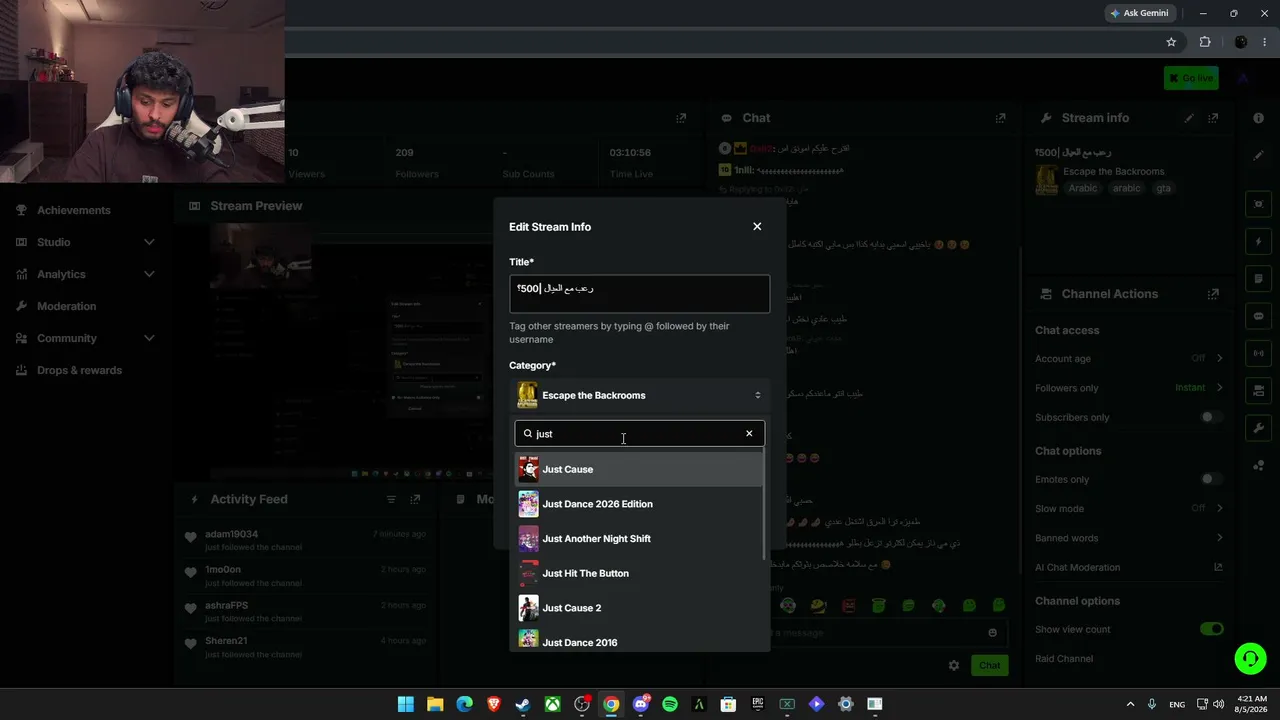Open AI Chat Moderation external link
The image size is (1280, 720).
click(1218, 567)
